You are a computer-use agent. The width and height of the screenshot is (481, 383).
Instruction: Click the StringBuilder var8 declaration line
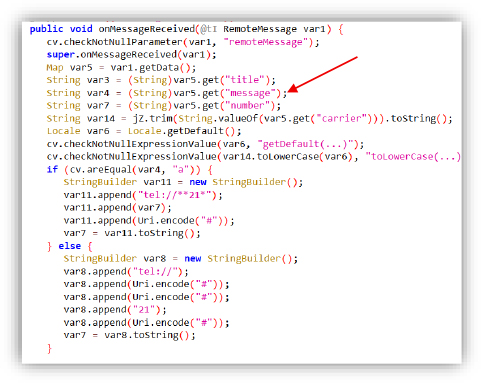(x=181, y=259)
